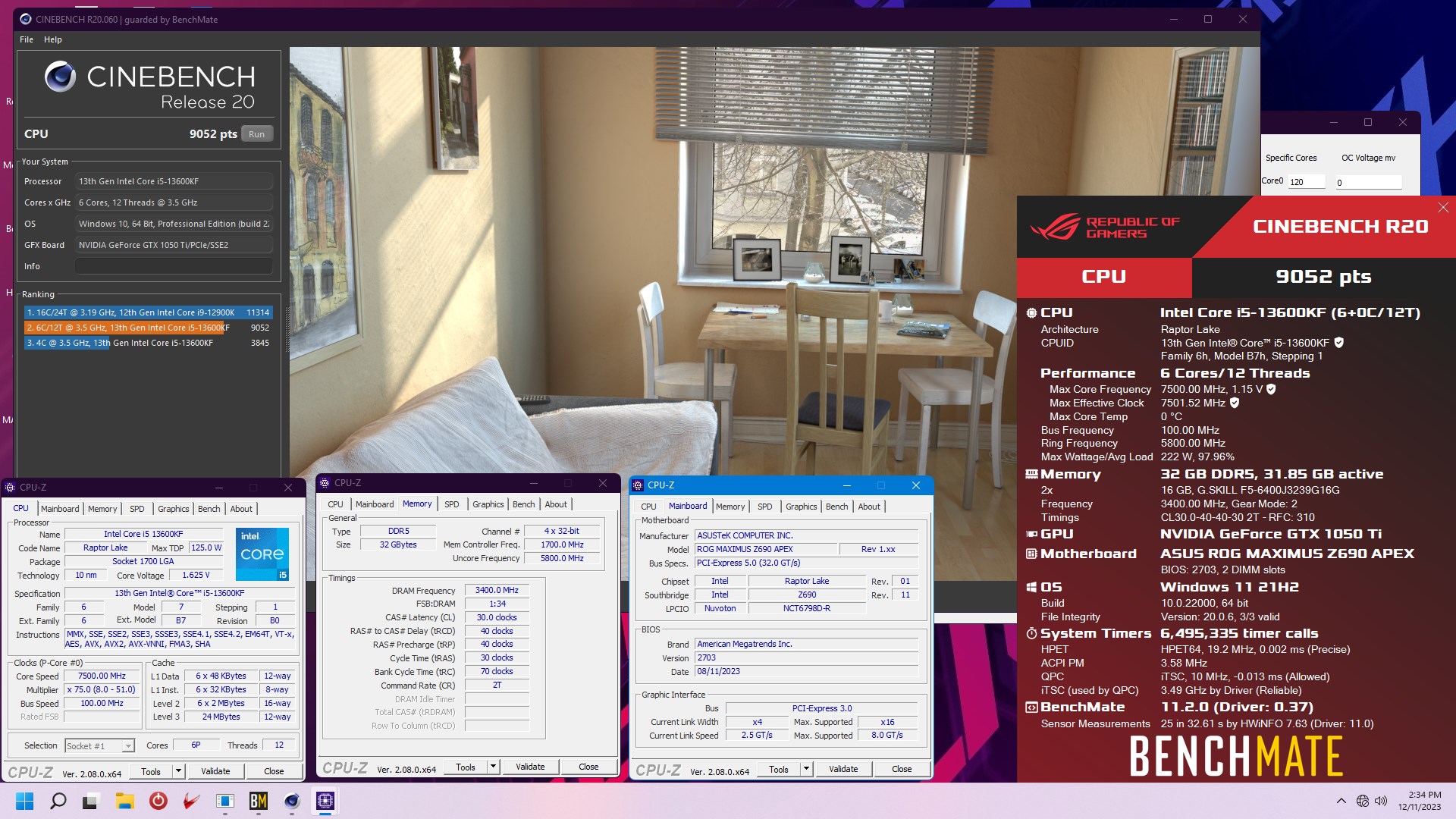Click the Info field in Cinebench
Viewport: 1456px width, 819px height.
(174, 266)
